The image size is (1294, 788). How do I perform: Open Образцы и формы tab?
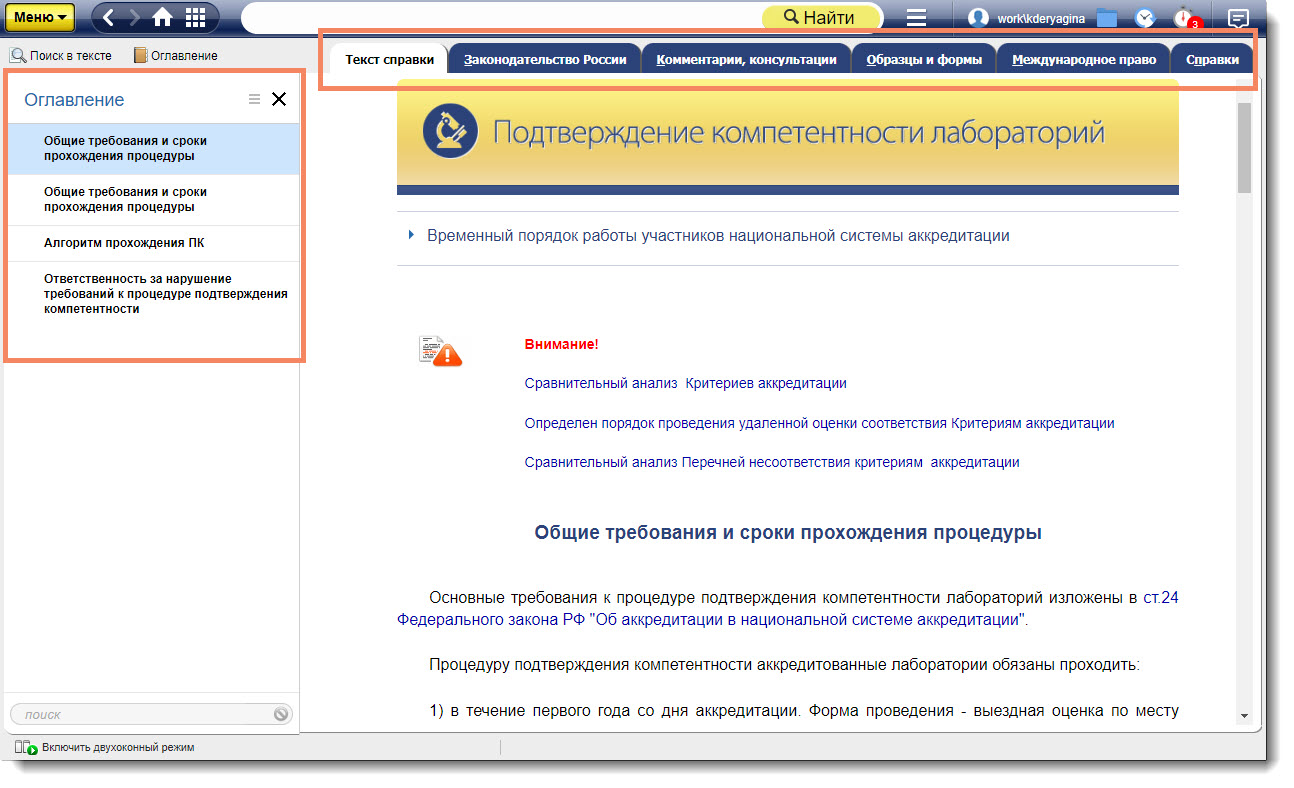(x=924, y=59)
